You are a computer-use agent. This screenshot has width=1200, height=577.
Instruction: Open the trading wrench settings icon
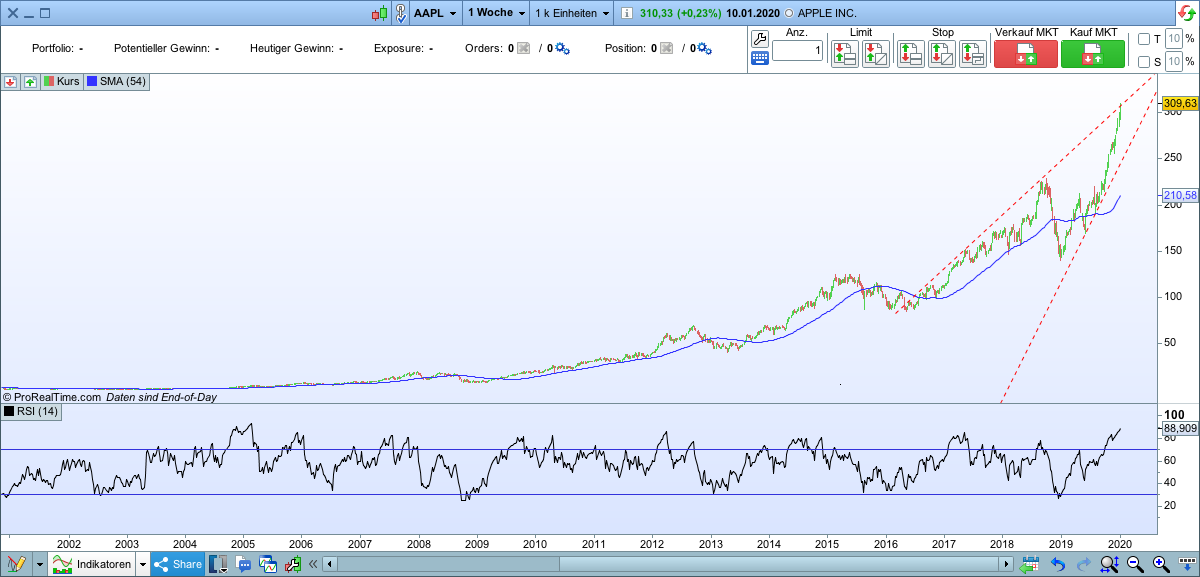click(759, 39)
